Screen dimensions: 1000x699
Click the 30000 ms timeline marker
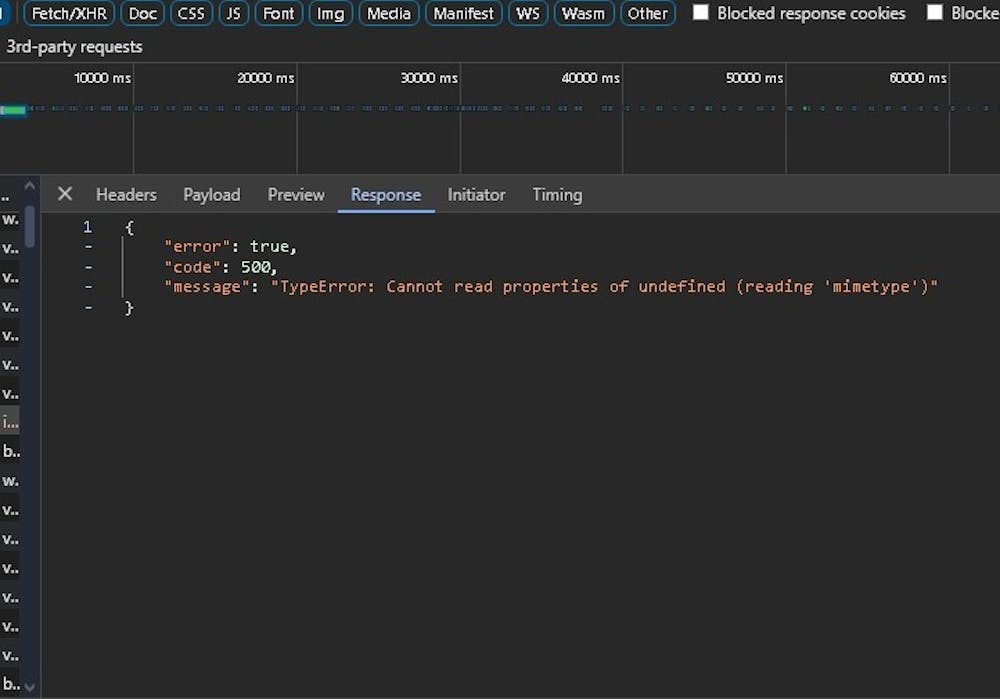point(429,78)
